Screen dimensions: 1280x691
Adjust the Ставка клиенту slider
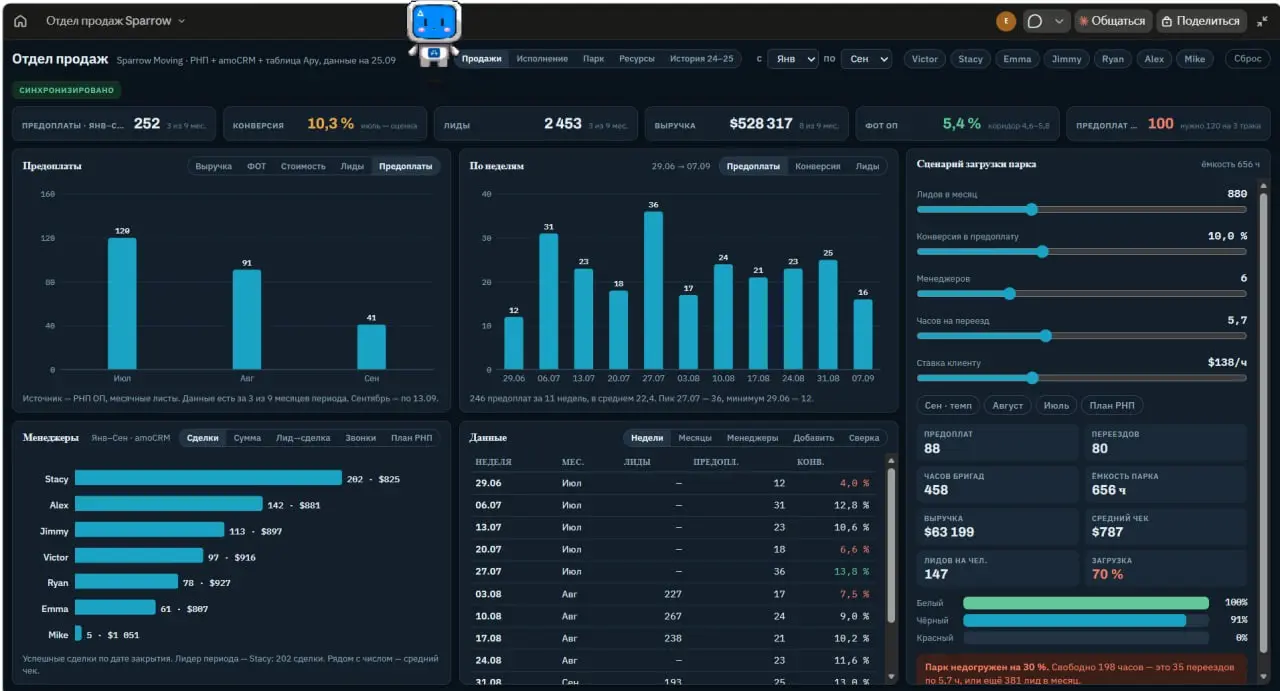click(1082, 378)
